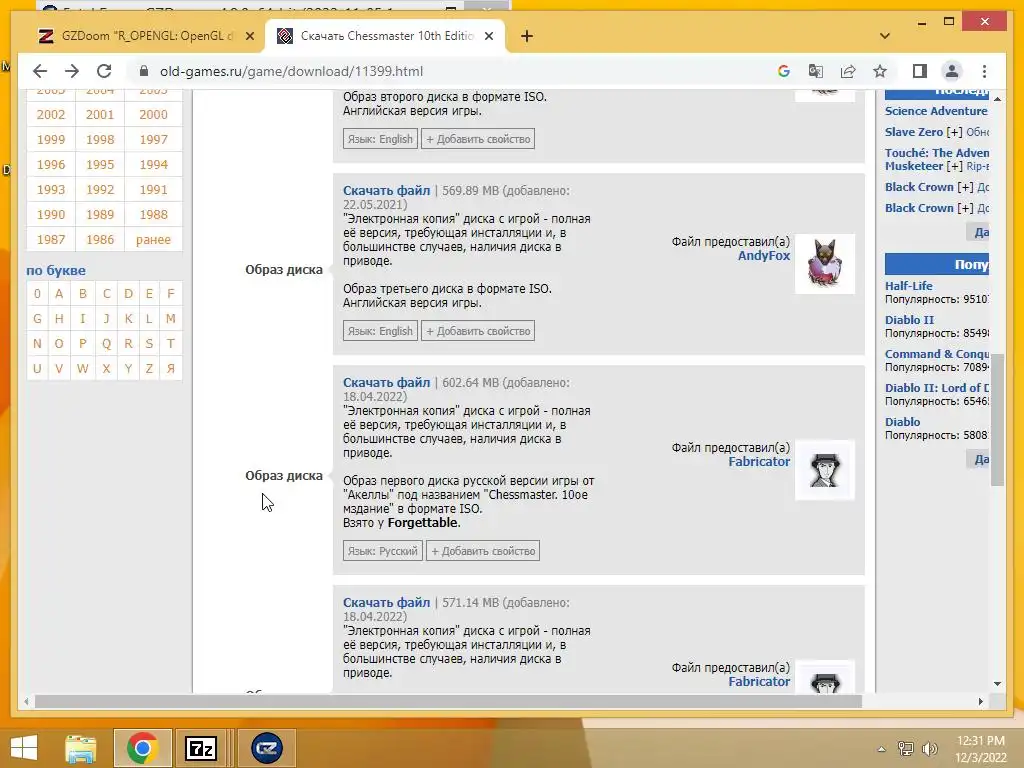Open Diablo II popular game link
Viewport: 1024px width, 768px height.
coord(909,319)
